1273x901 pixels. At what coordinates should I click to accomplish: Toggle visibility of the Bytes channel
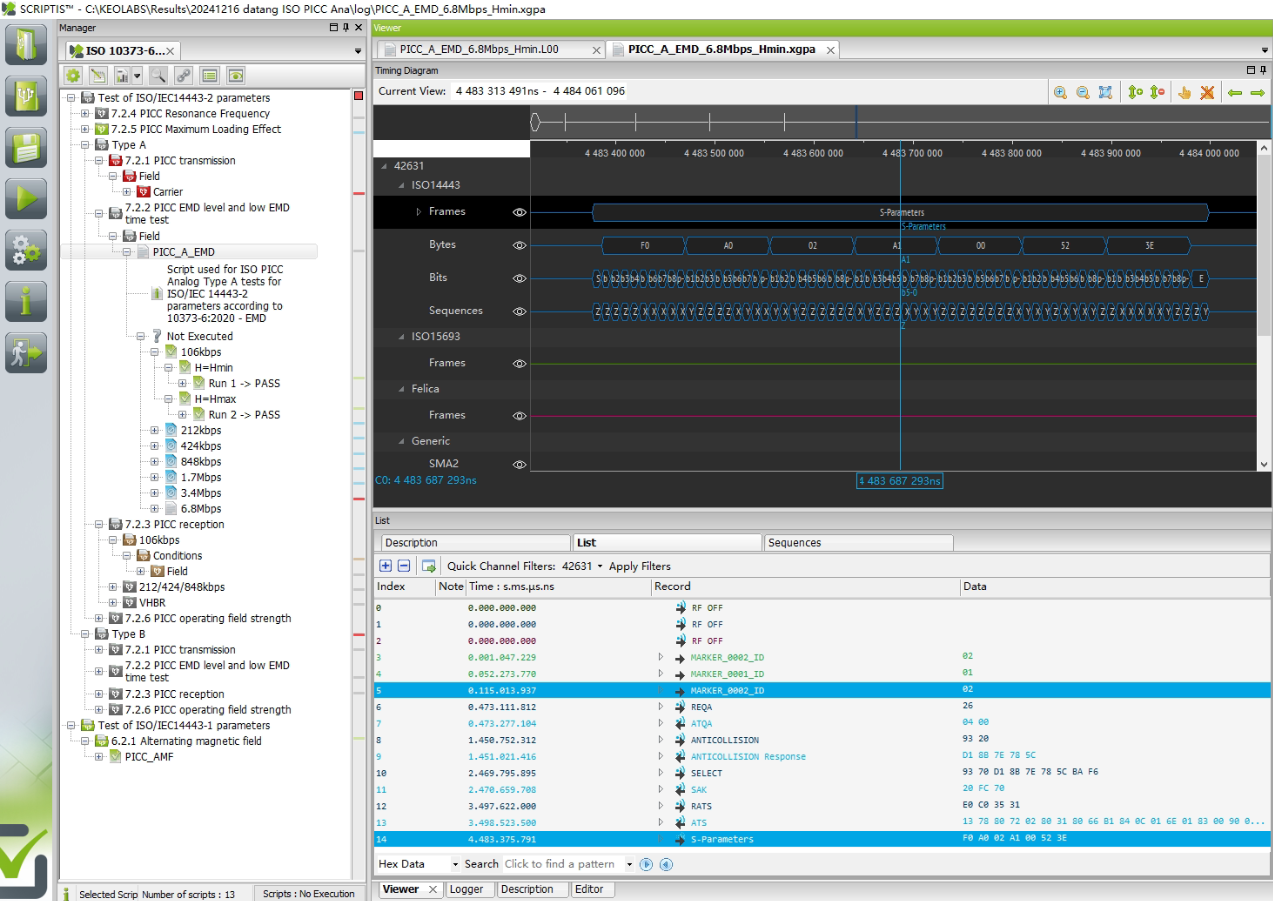coord(519,245)
